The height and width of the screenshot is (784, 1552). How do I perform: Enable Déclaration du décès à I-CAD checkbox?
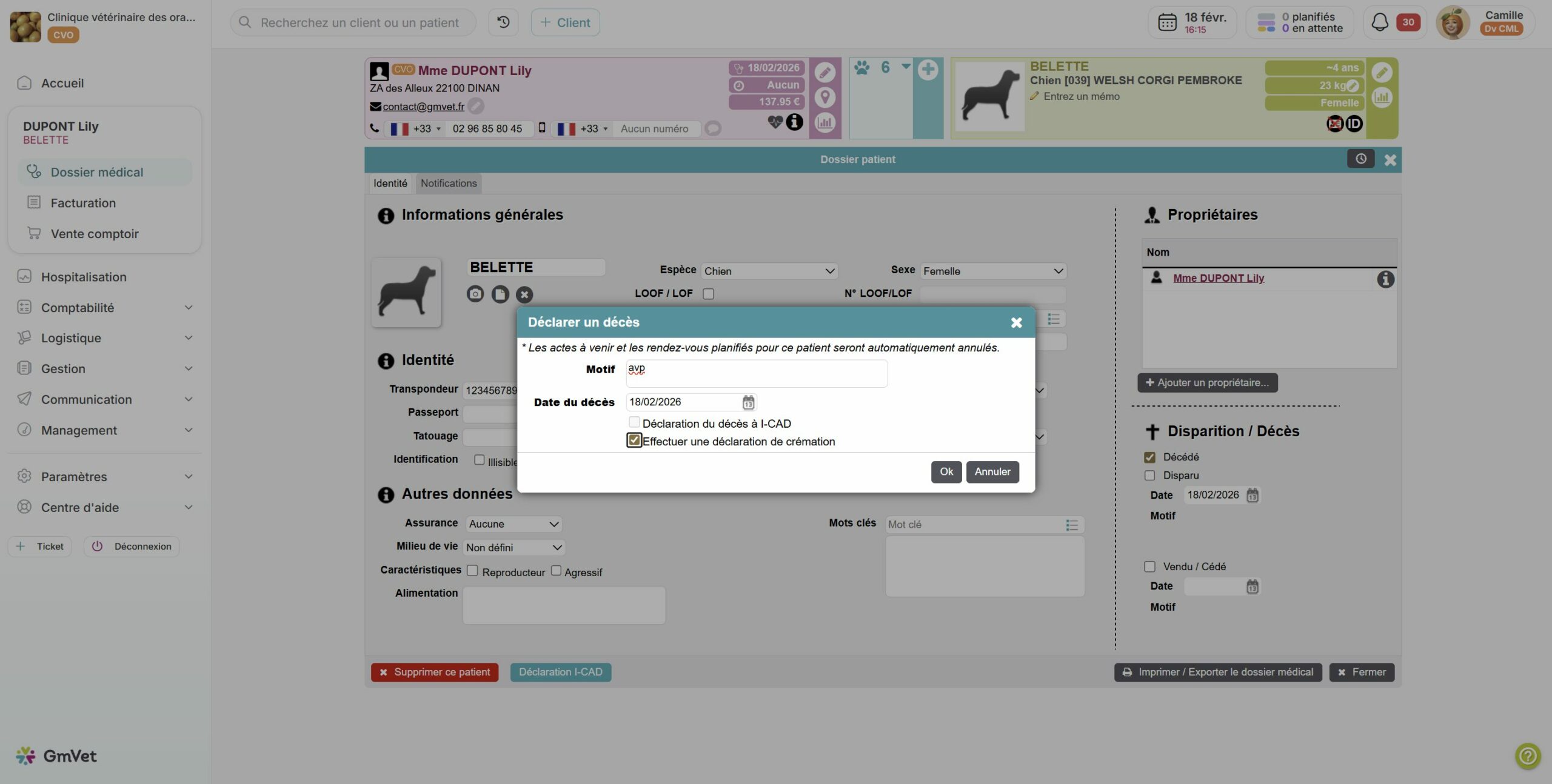pos(634,422)
